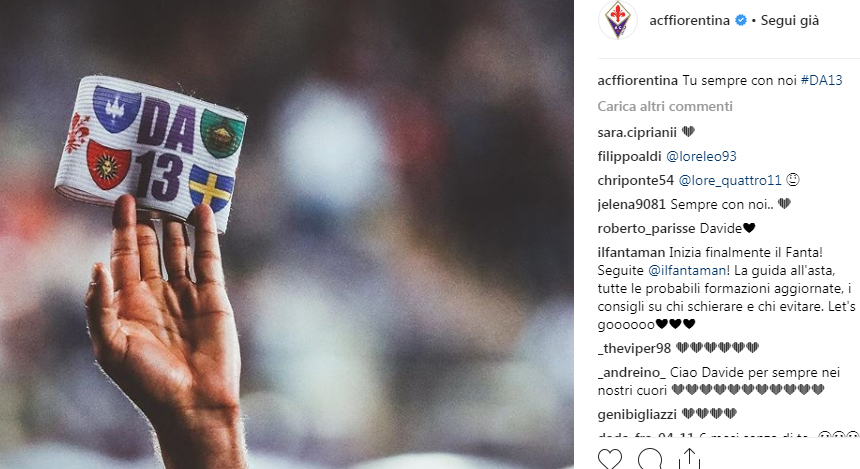Screen dimensions: 860x469
Task: Click the blue verified badge next to acffiorentina
Action: (740, 20)
